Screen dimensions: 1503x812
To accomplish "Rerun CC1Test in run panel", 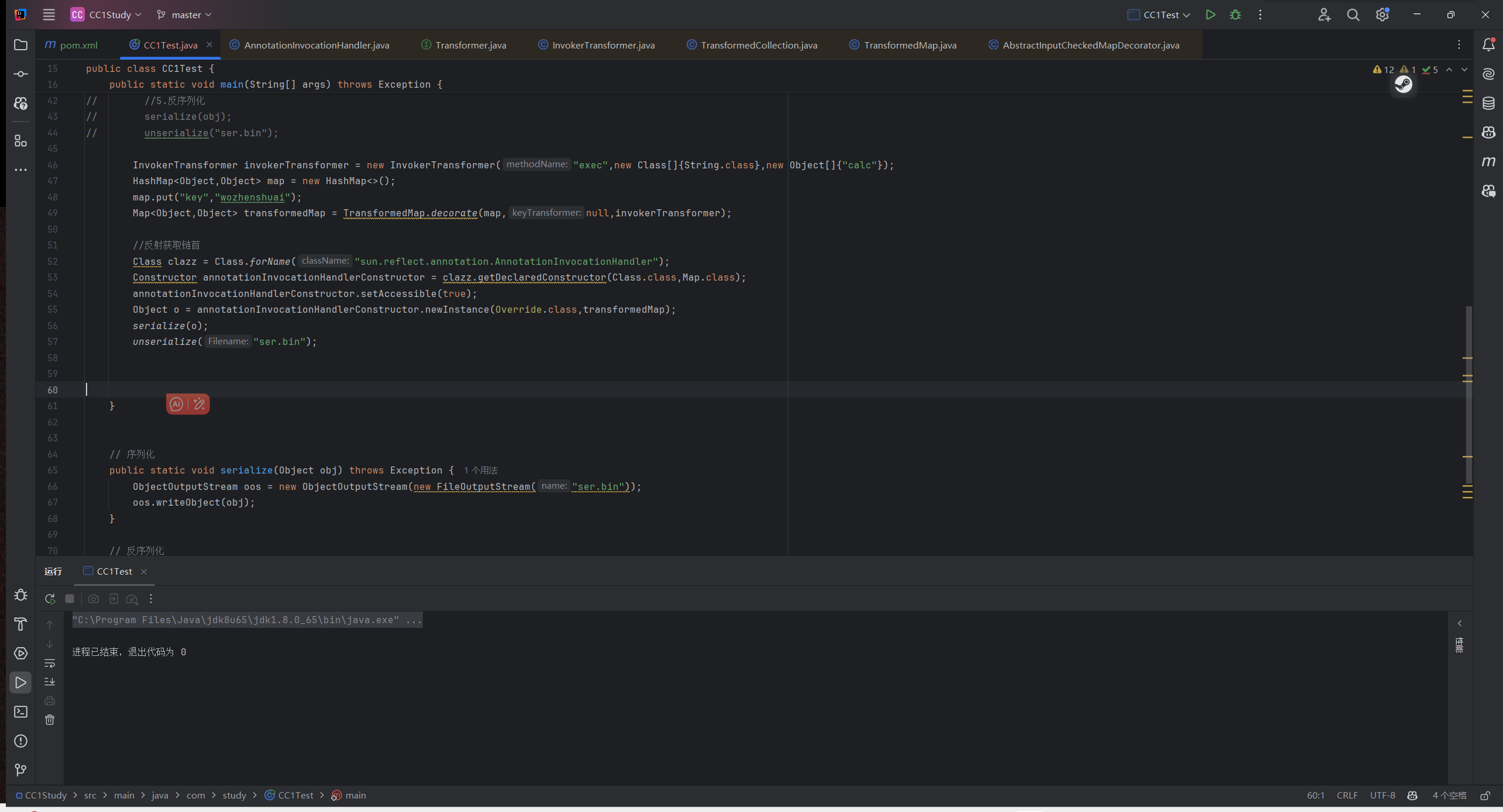I will click(50, 599).
